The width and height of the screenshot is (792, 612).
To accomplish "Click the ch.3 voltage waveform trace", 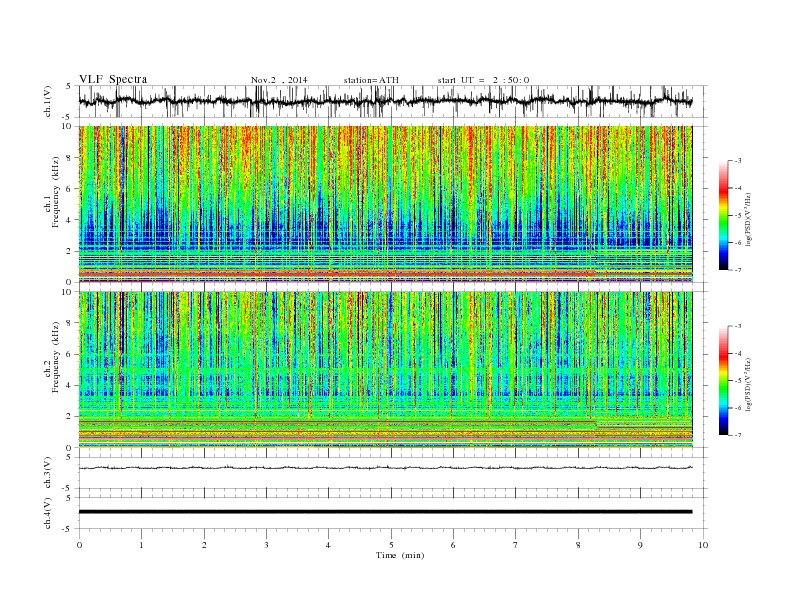I will (x=385, y=468).
